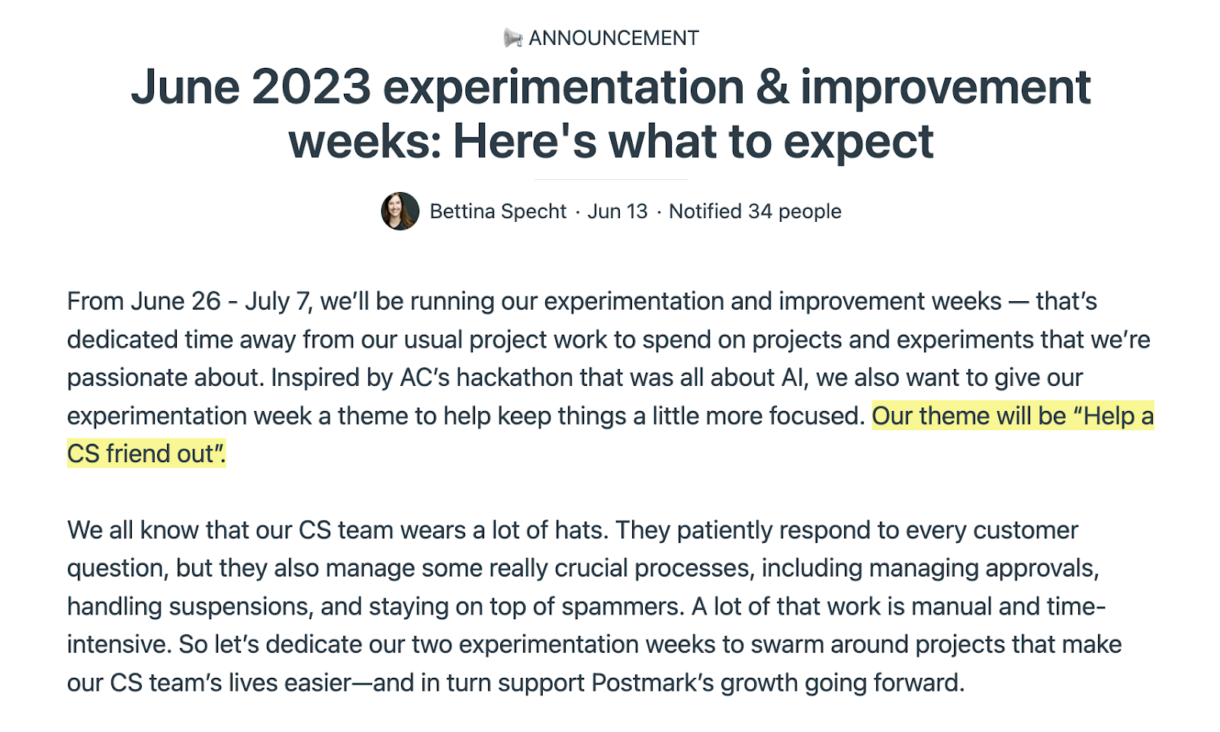
Task: Click the megaphone icon beside ANNOUNCEMENT
Action: (x=513, y=38)
